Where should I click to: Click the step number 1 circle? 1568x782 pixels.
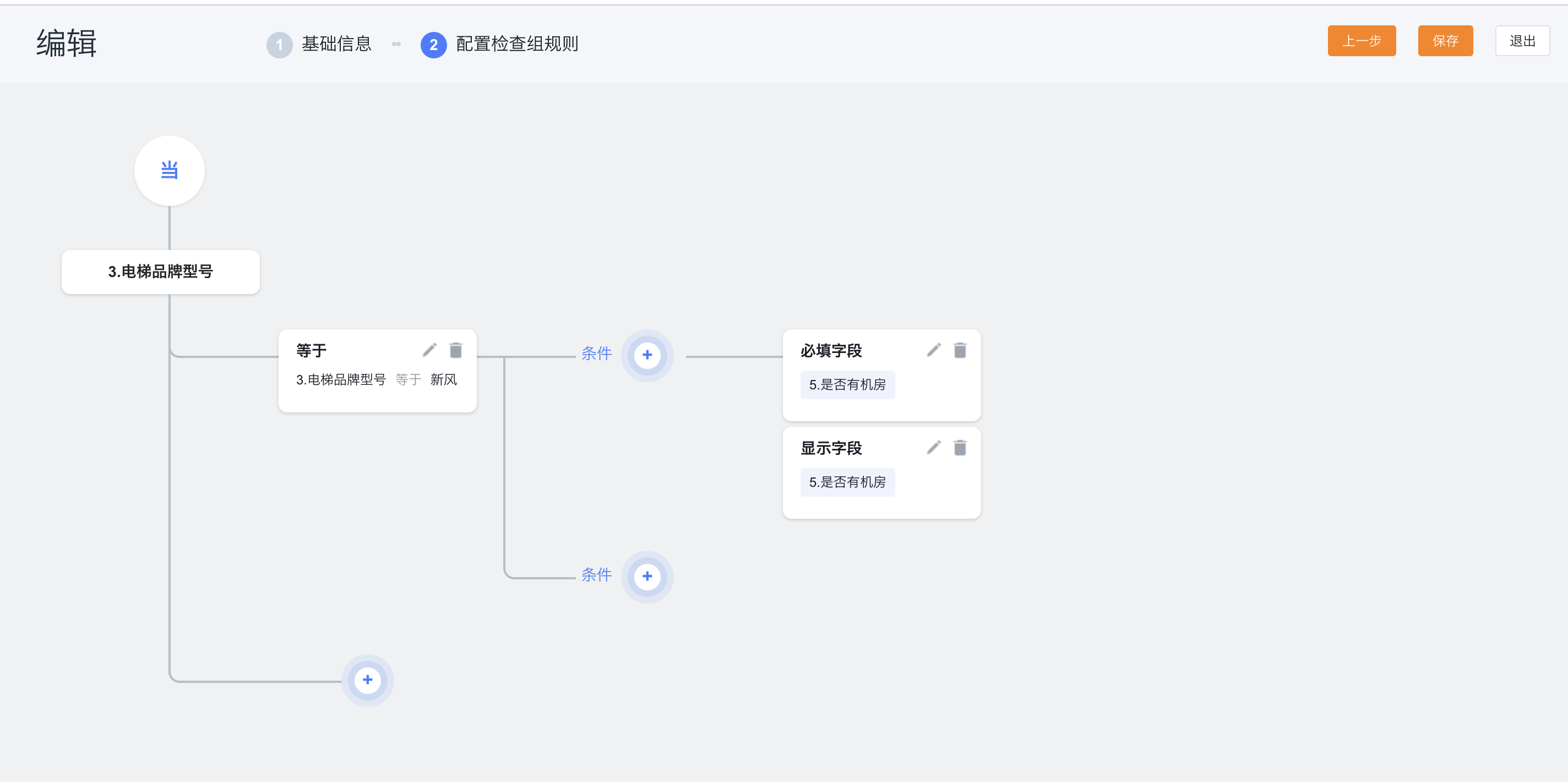(279, 45)
